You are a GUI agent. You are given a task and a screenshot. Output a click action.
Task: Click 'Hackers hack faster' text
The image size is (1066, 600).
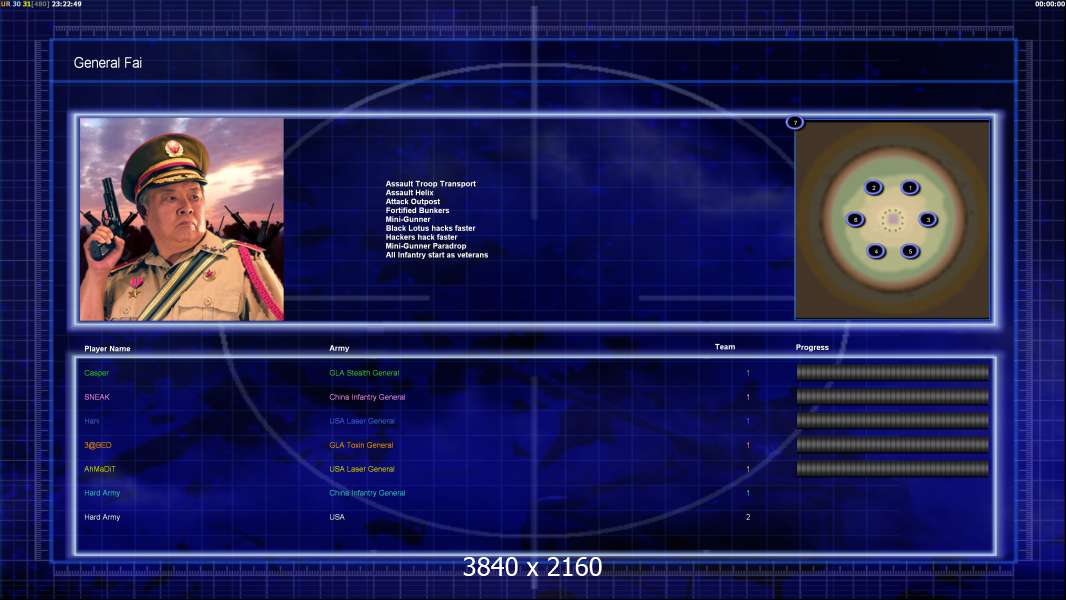tap(422, 237)
